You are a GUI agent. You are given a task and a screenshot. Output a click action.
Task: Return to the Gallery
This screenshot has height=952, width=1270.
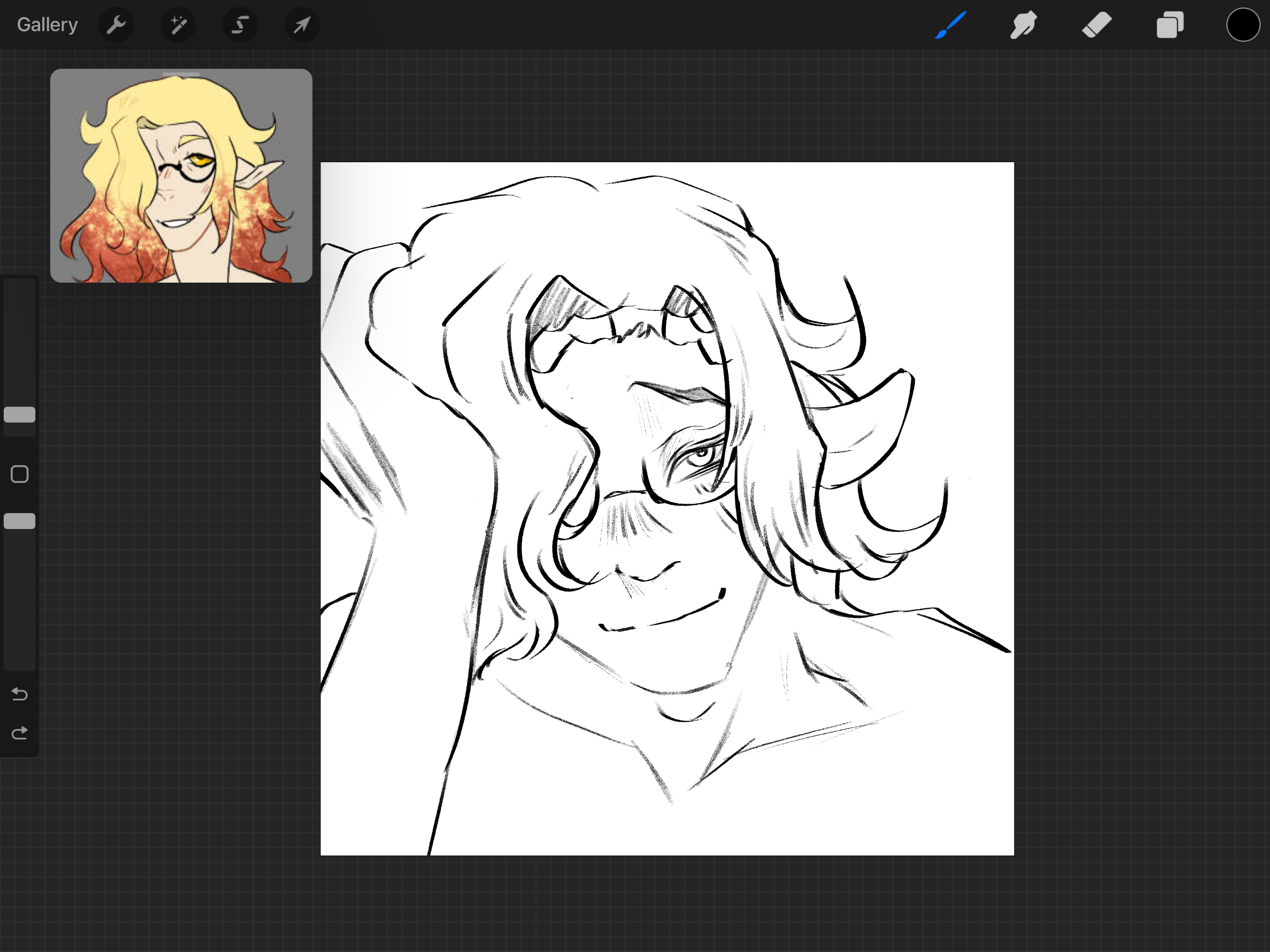pyautogui.click(x=47, y=25)
